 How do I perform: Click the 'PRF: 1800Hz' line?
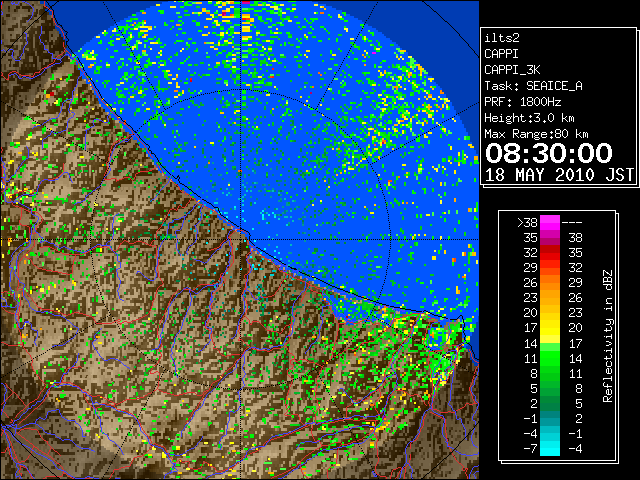[x=523, y=102]
